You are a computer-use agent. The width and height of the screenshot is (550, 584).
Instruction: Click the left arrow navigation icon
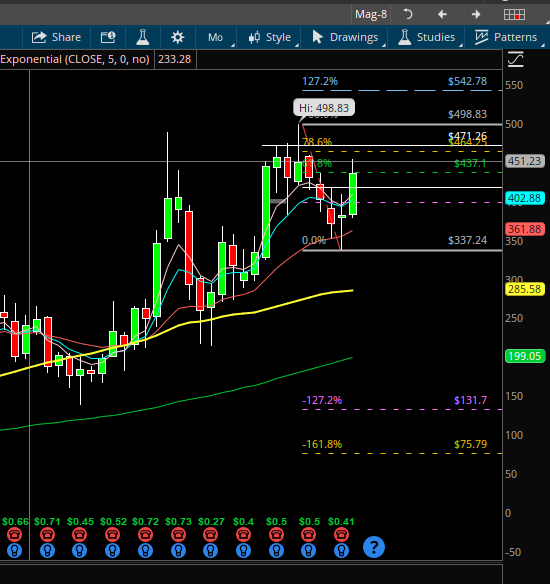tap(442, 15)
